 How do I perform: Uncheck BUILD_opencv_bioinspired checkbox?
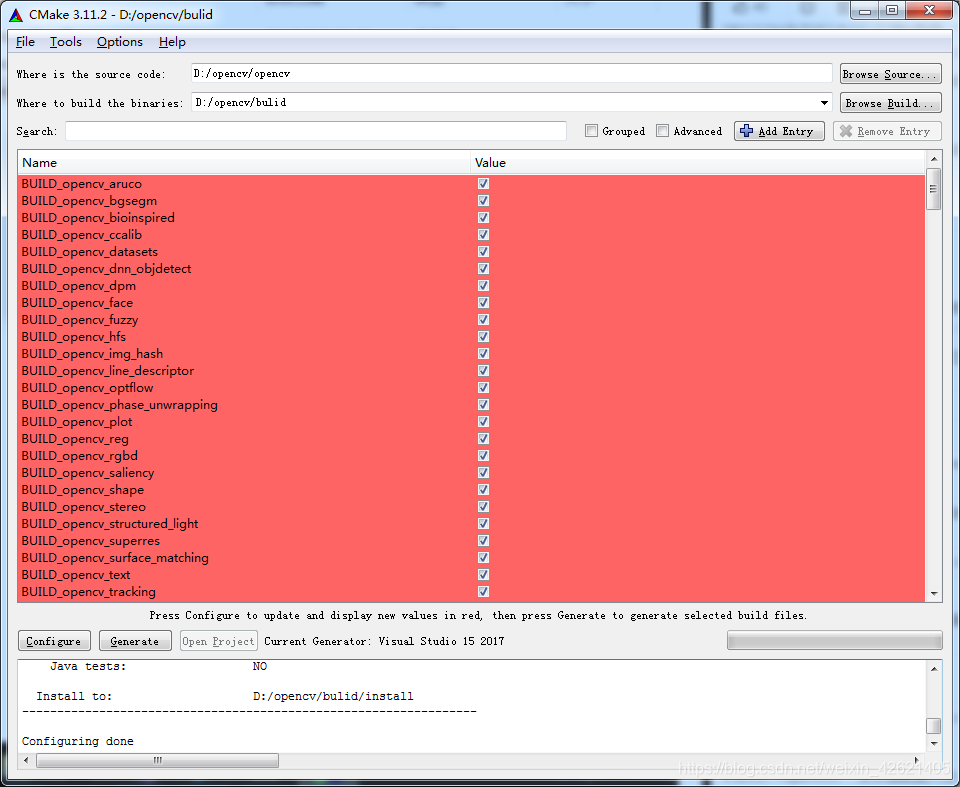(483, 217)
